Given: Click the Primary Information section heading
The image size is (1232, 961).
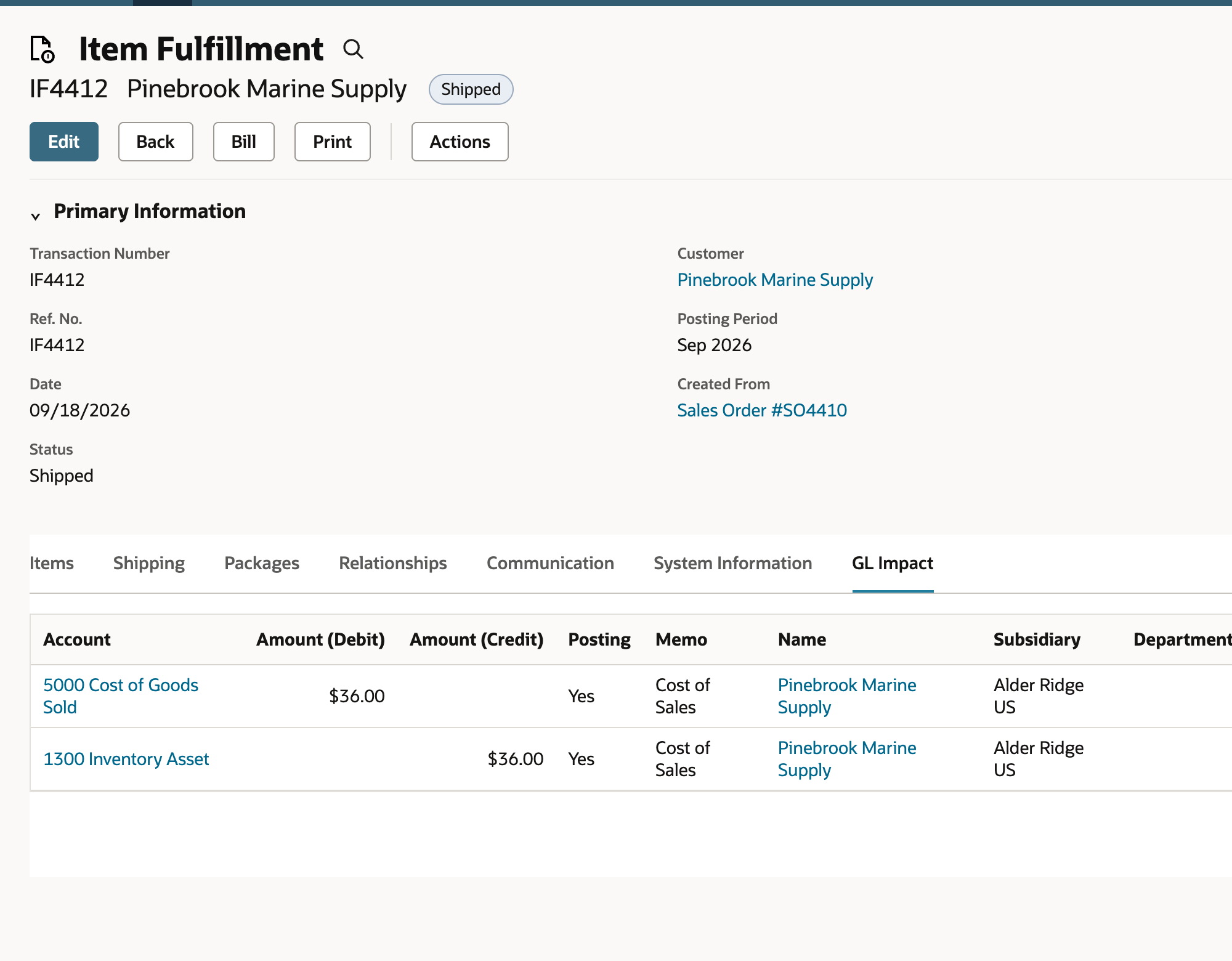Looking at the screenshot, I should tap(150, 211).
